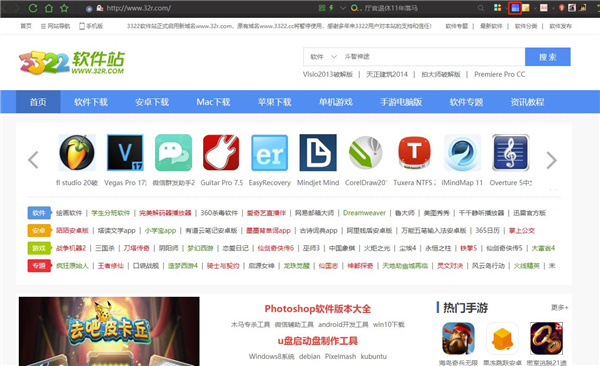Open u盘启动盘制作工具 headline
The height and width of the screenshot is (366, 600).
tap(318, 341)
